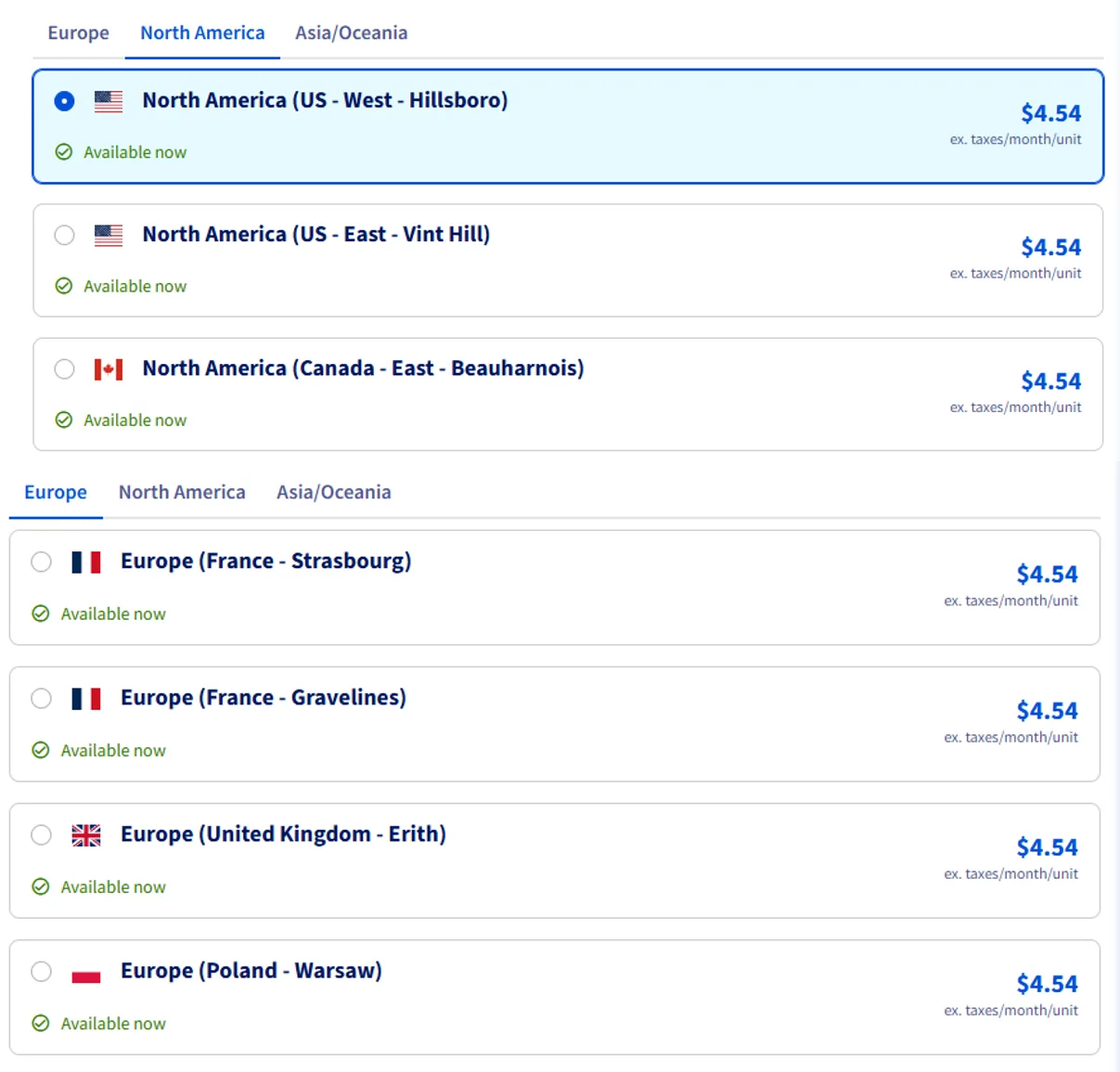Open Asia/Oceania tab in the upper tab bar
The image size is (1120, 1072).
[352, 33]
